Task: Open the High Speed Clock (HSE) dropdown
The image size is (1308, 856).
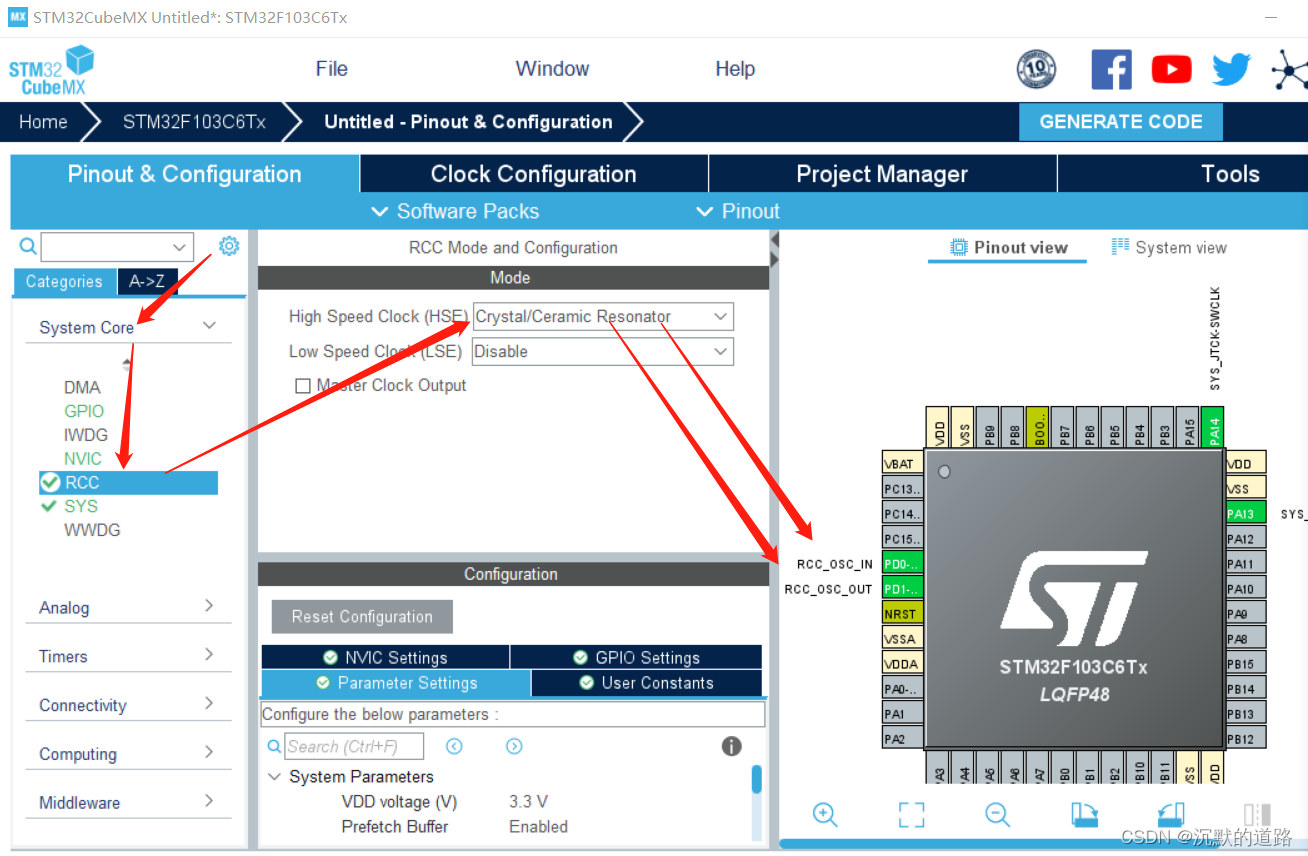Action: [x=603, y=317]
